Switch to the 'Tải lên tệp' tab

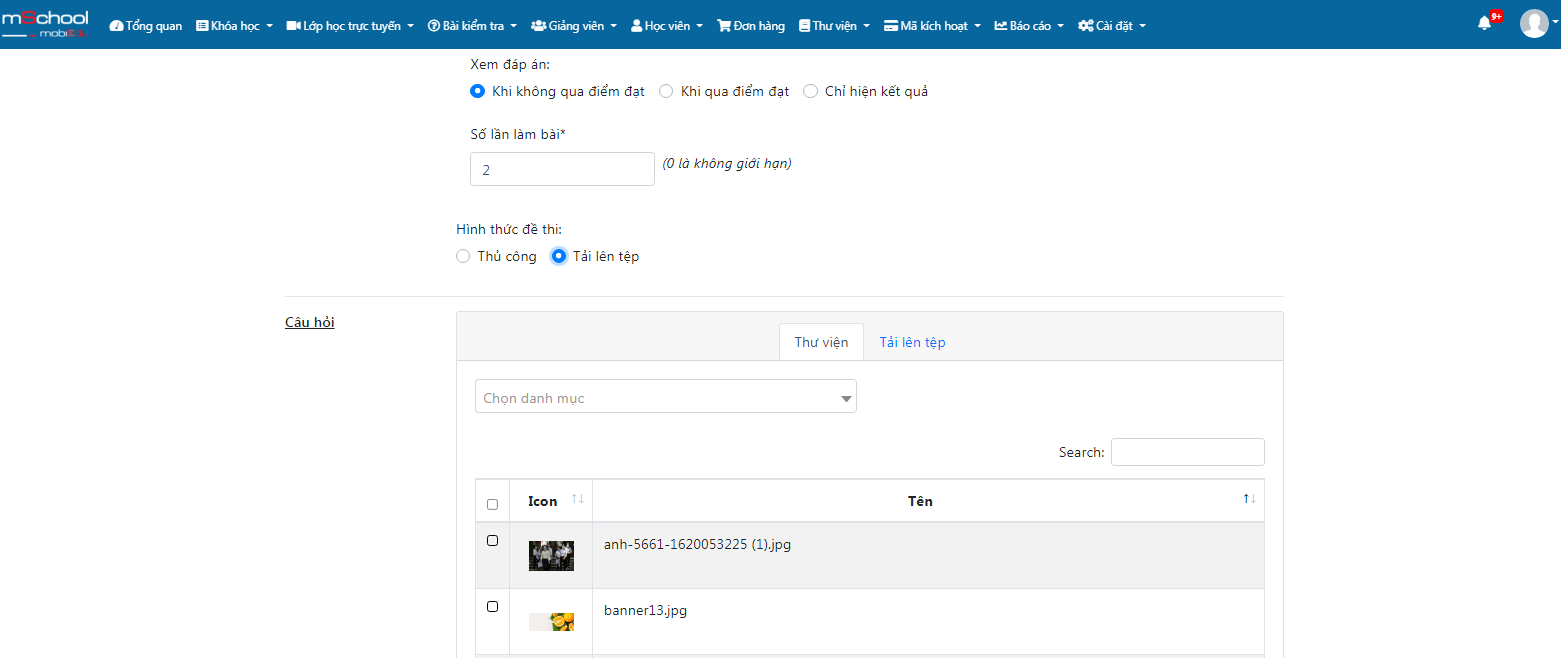pos(912,342)
